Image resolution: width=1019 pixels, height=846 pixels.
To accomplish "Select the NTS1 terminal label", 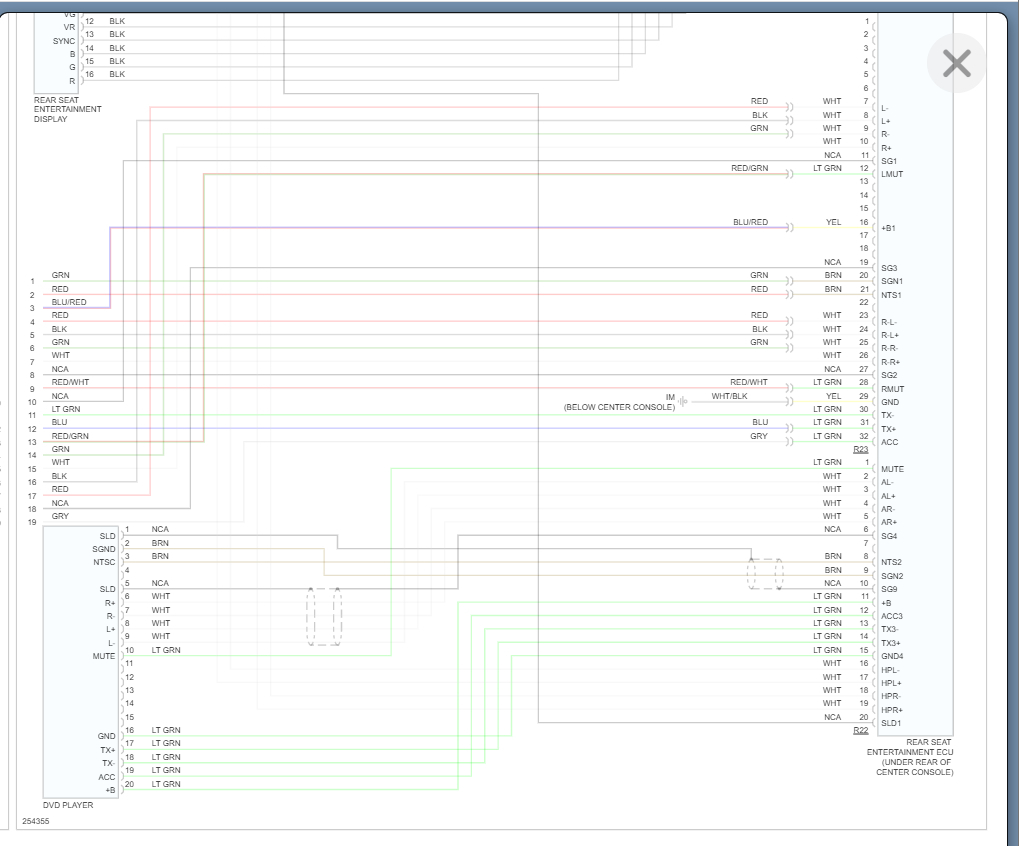I will click(x=892, y=295).
